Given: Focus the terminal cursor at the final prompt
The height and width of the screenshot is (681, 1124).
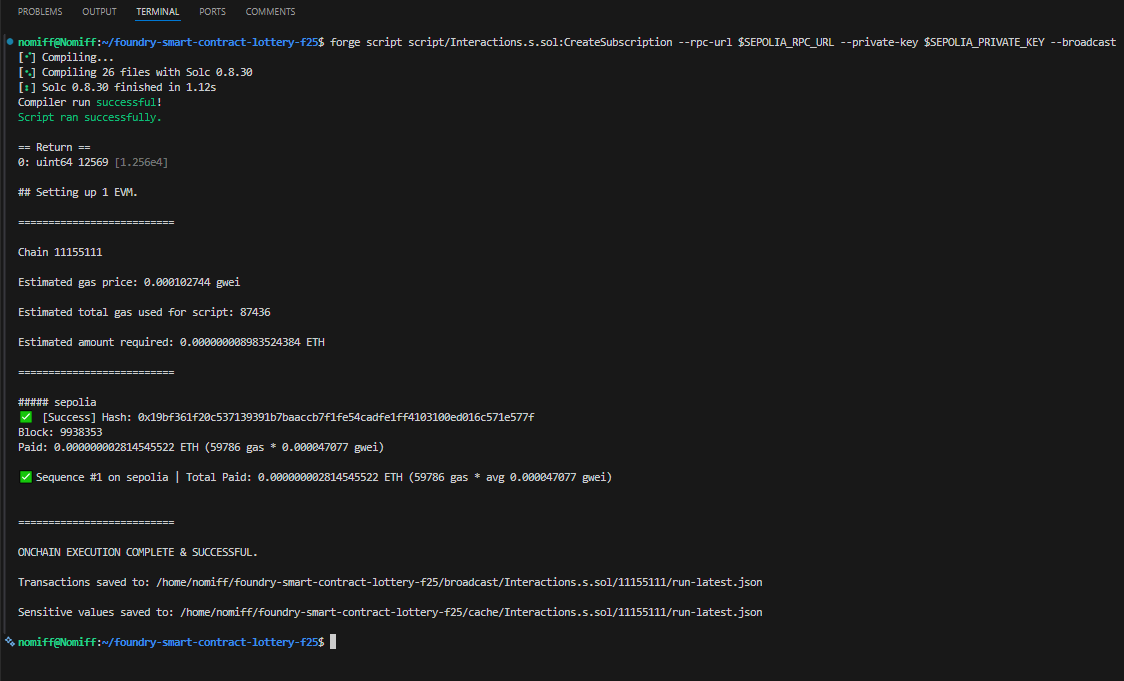Looking at the screenshot, I should pos(333,642).
